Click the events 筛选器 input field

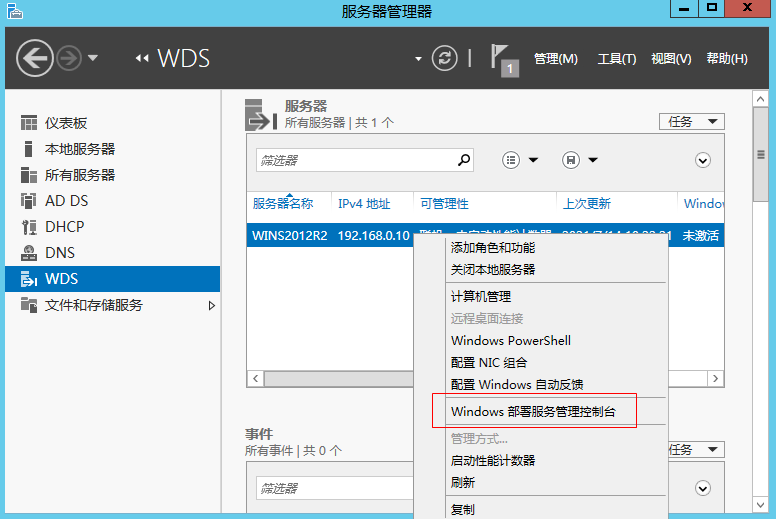[335, 488]
